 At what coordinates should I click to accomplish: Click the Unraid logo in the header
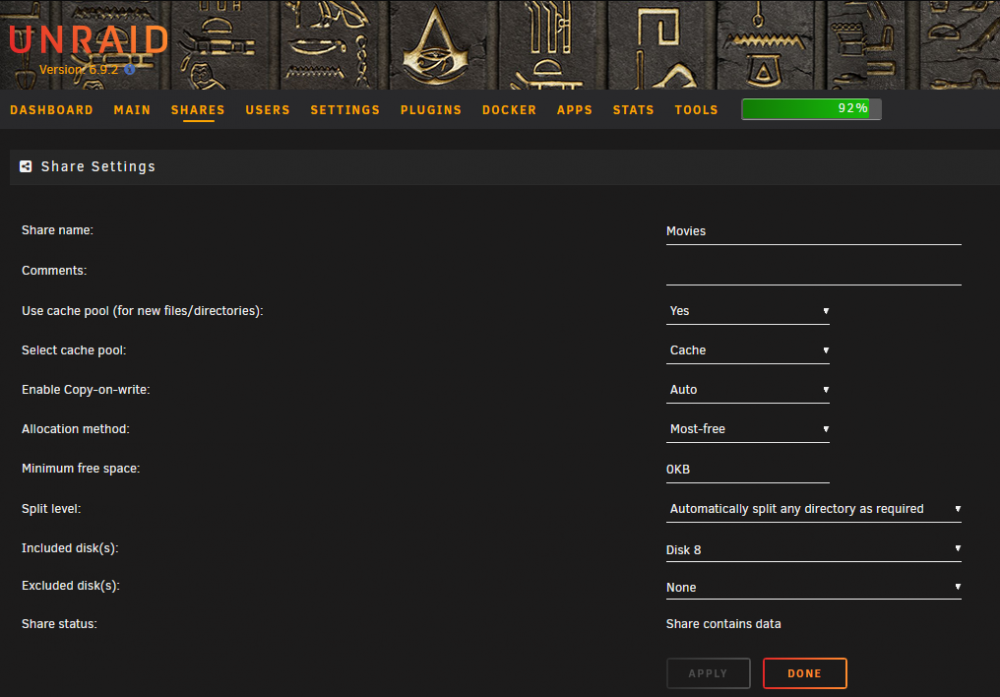click(x=89, y=40)
